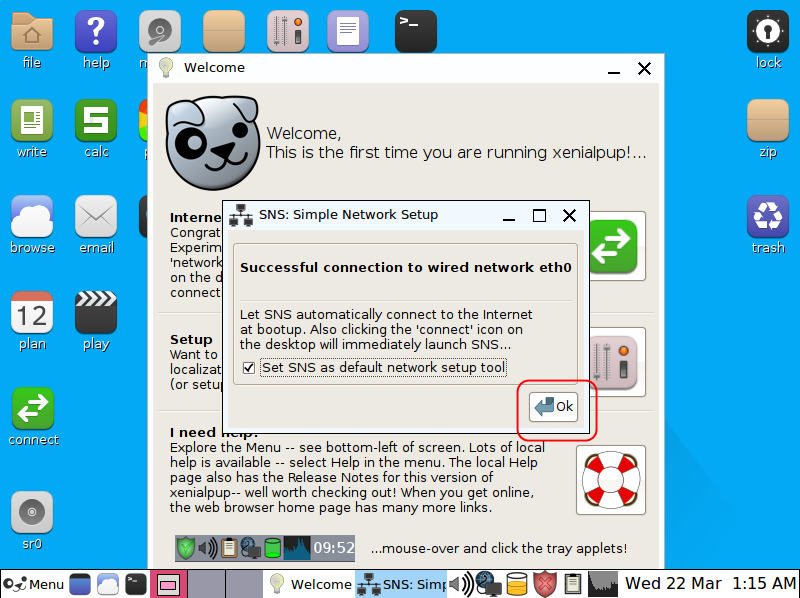Open the package box icon beside the mixer icon
The image size is (800, 598).
[224, 32]
